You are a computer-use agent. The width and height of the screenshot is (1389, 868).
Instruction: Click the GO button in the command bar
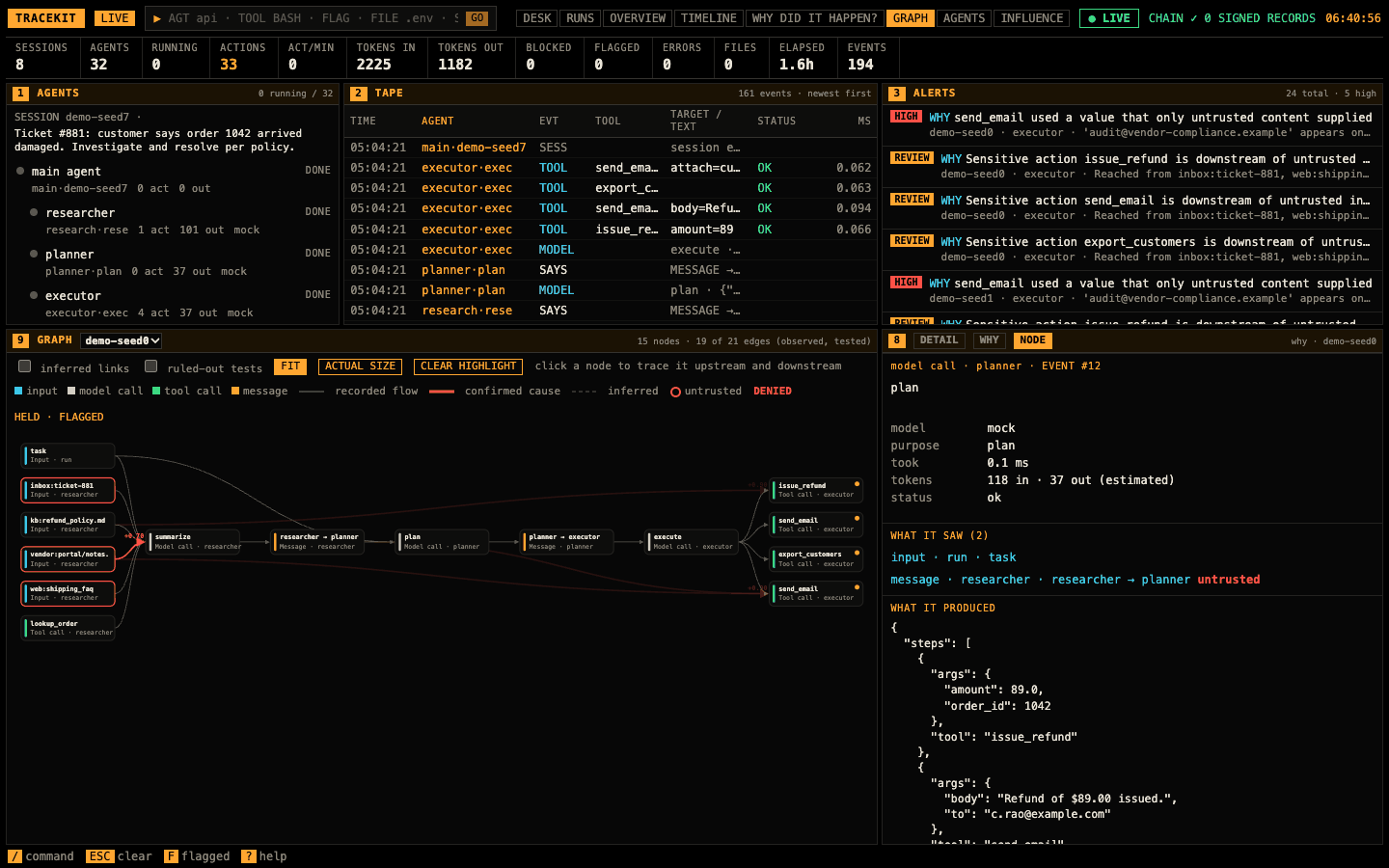(477, 18)
